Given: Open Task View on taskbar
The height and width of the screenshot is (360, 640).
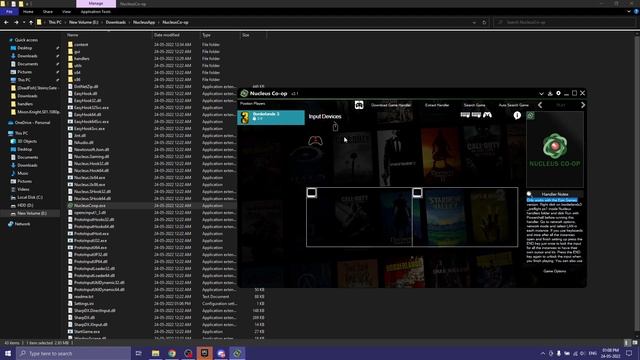Looking at the screenshot, I should coord(139,353).
